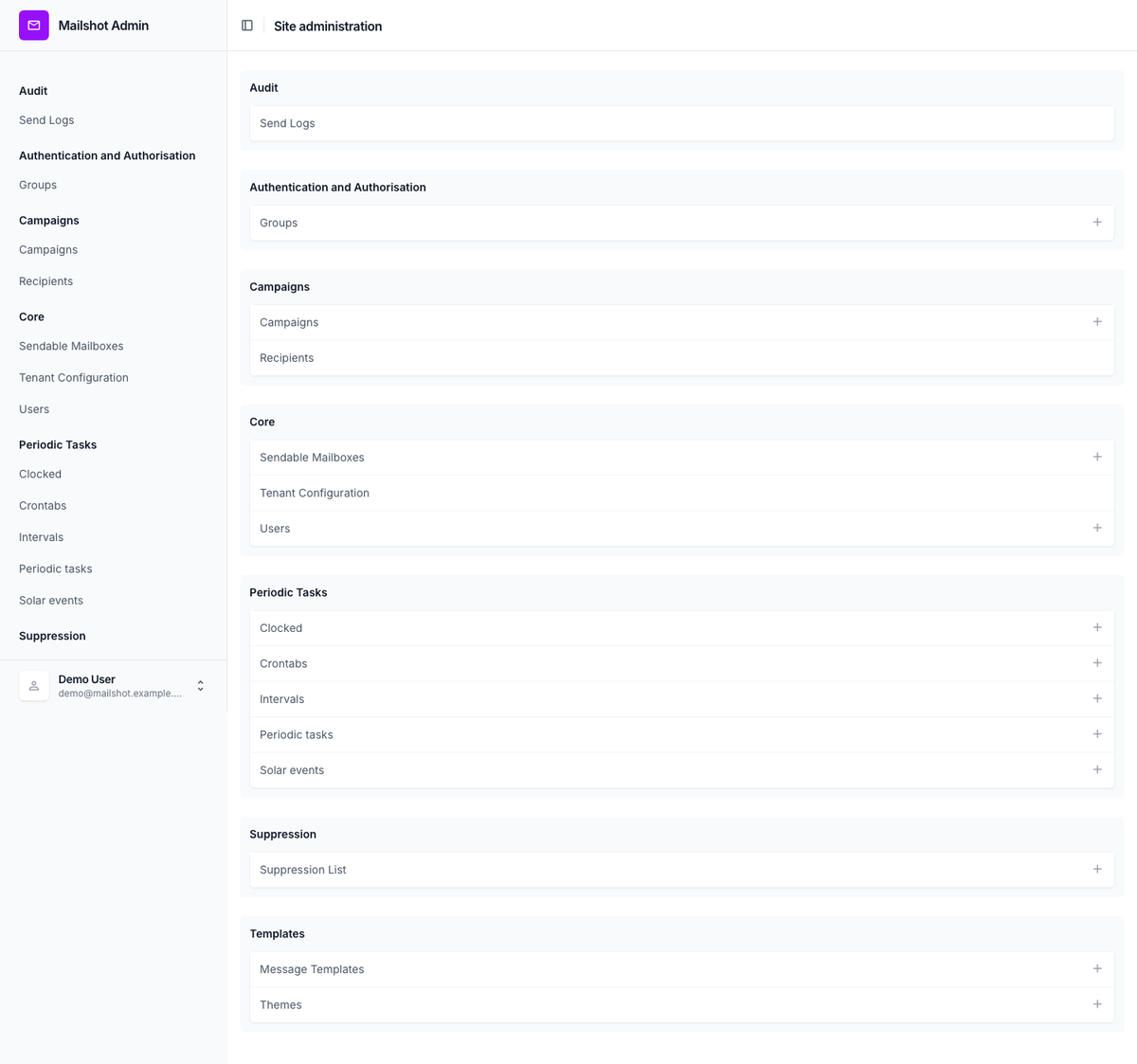Open Sendable Mailboxes in main panel
The height and width of the screenshot is (1064, 1137).
coord(682,457)
